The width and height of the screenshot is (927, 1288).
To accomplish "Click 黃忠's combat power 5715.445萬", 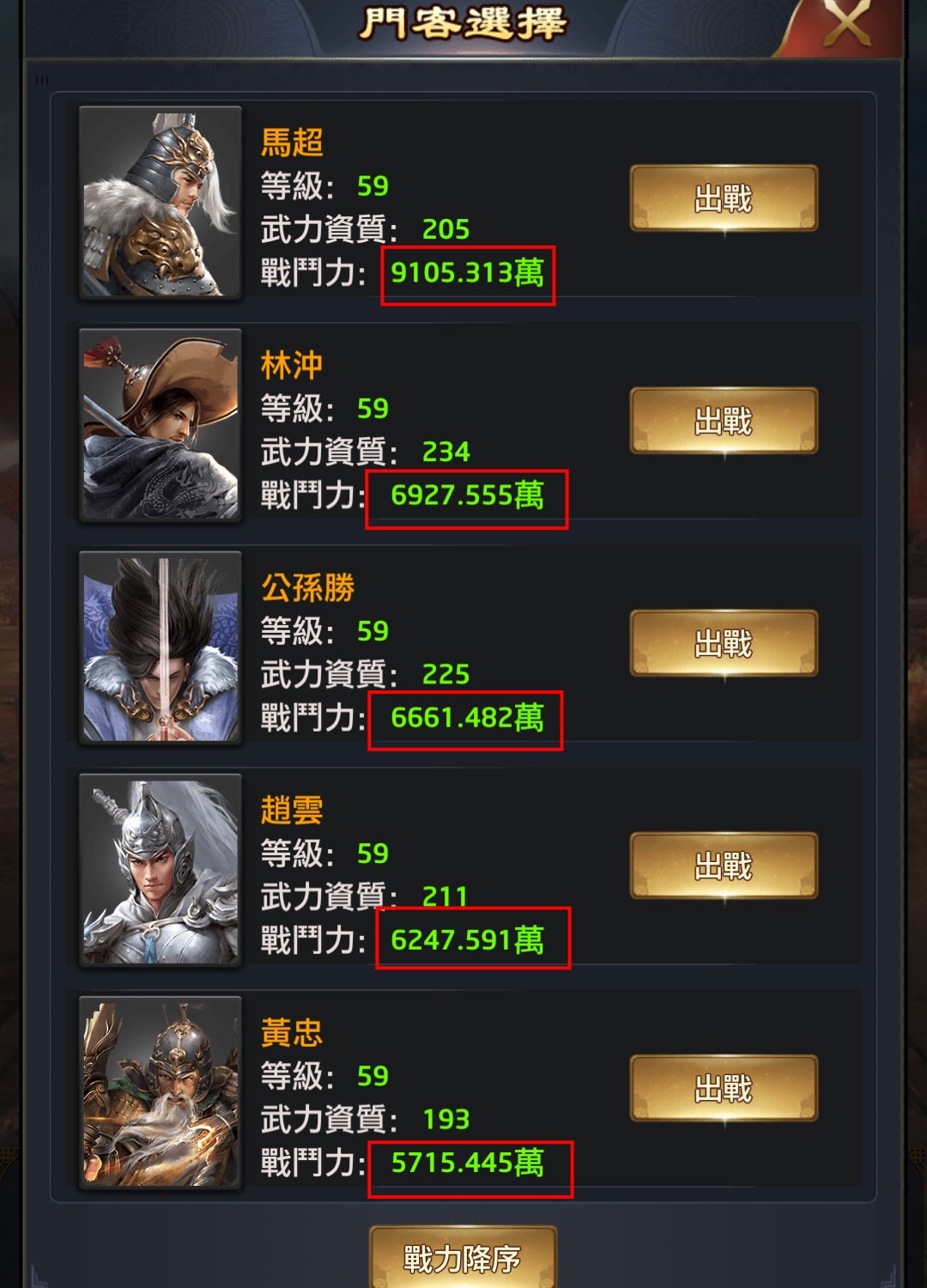I will (x=468, y=1163).
